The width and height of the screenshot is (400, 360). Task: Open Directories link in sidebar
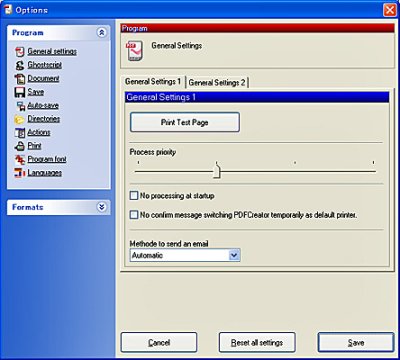point(44,119)
